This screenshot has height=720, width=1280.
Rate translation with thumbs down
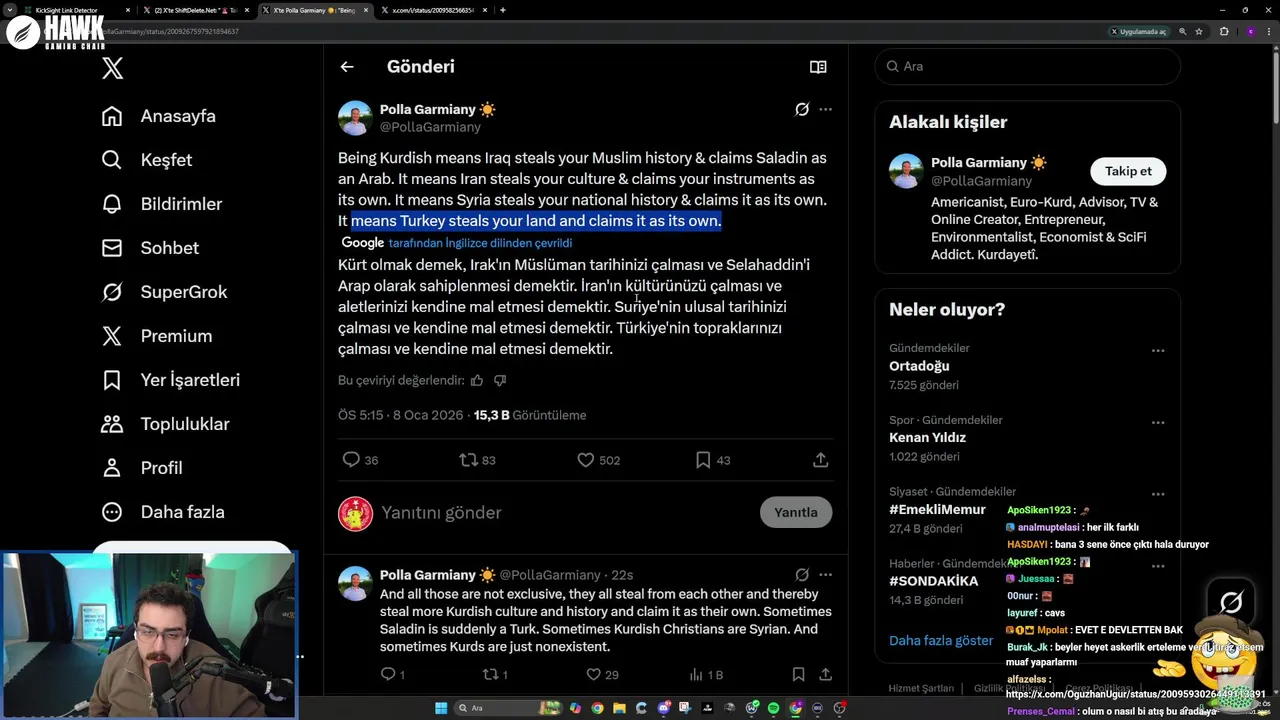(x=500, y=380)
